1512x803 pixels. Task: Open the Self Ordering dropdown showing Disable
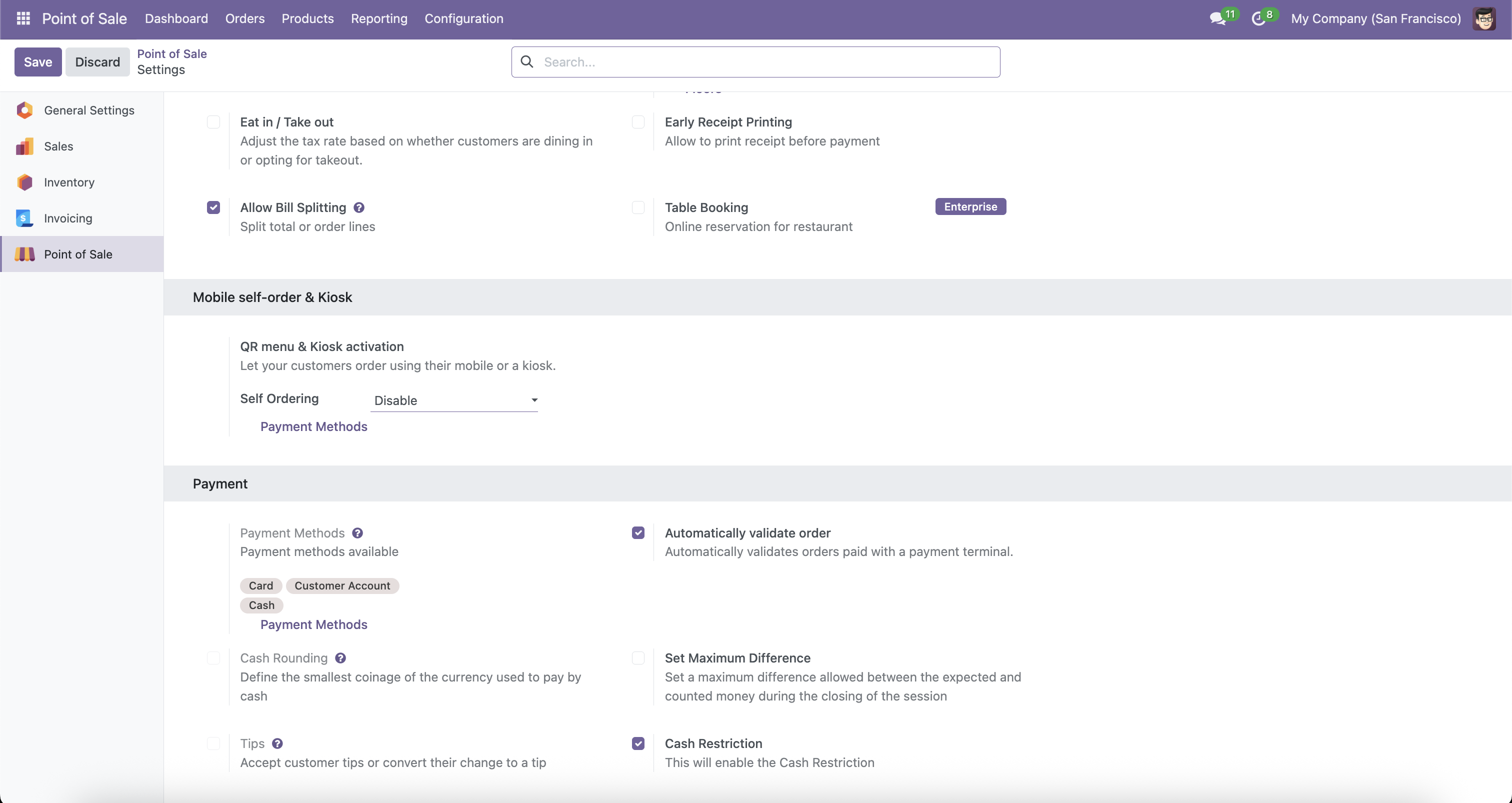453,400
